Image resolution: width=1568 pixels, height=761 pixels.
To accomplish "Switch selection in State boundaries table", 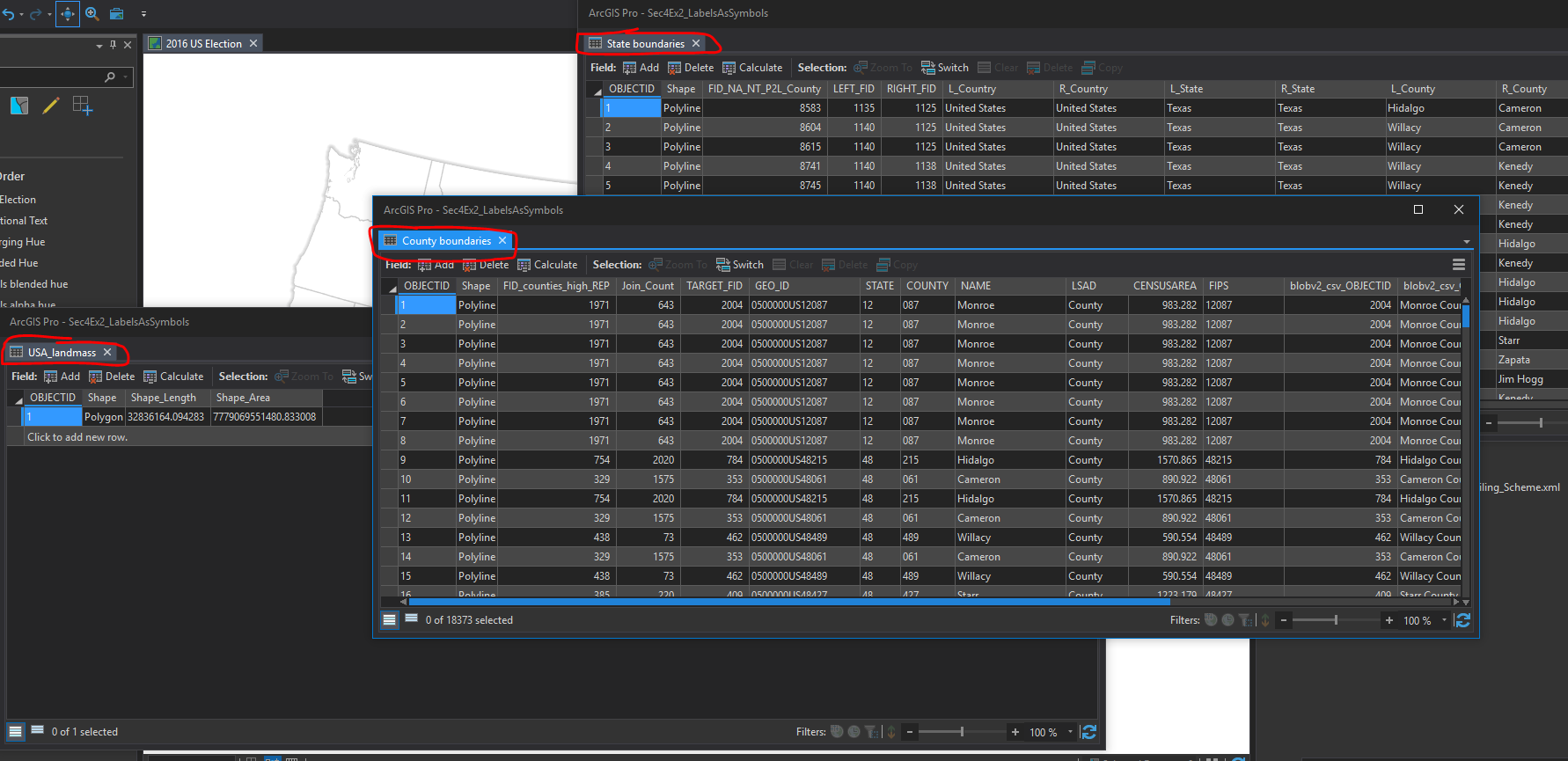I will click(x=945, y=68).
